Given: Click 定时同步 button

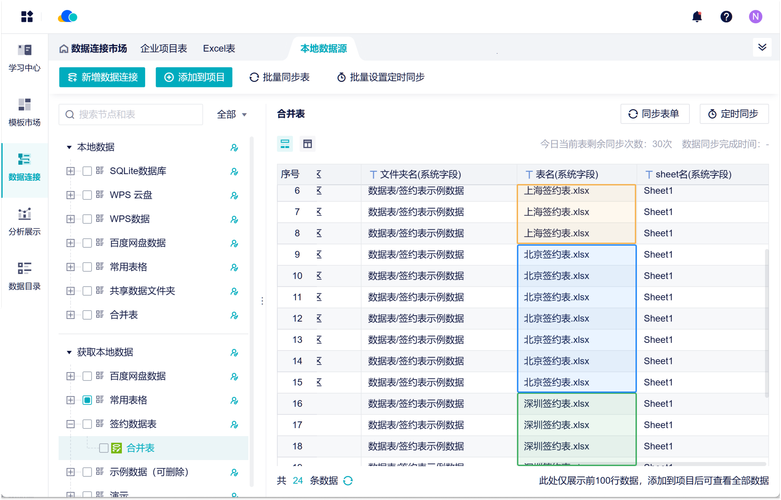Looking at the screenshot, I should tap(734, 114).
